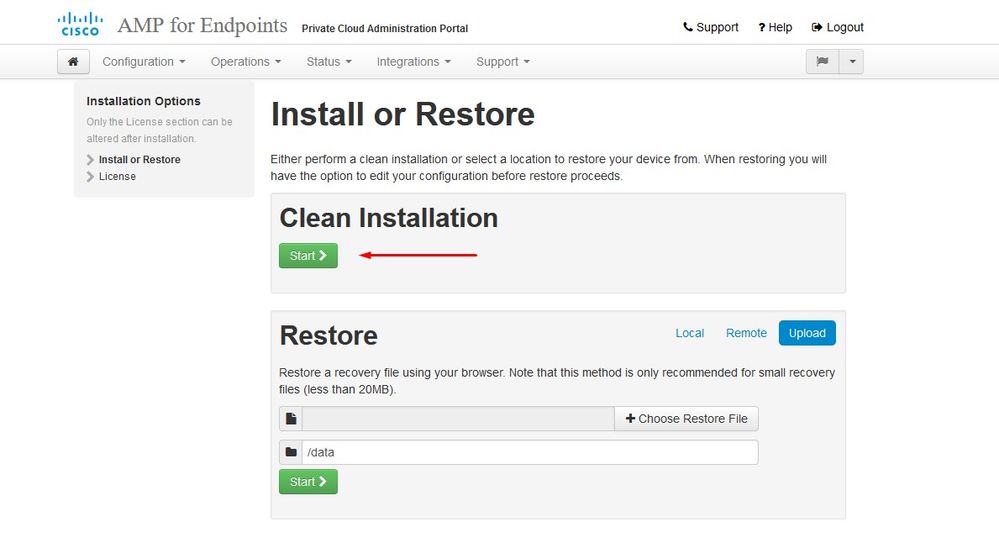Click the file icon beside restore file field

291,419
